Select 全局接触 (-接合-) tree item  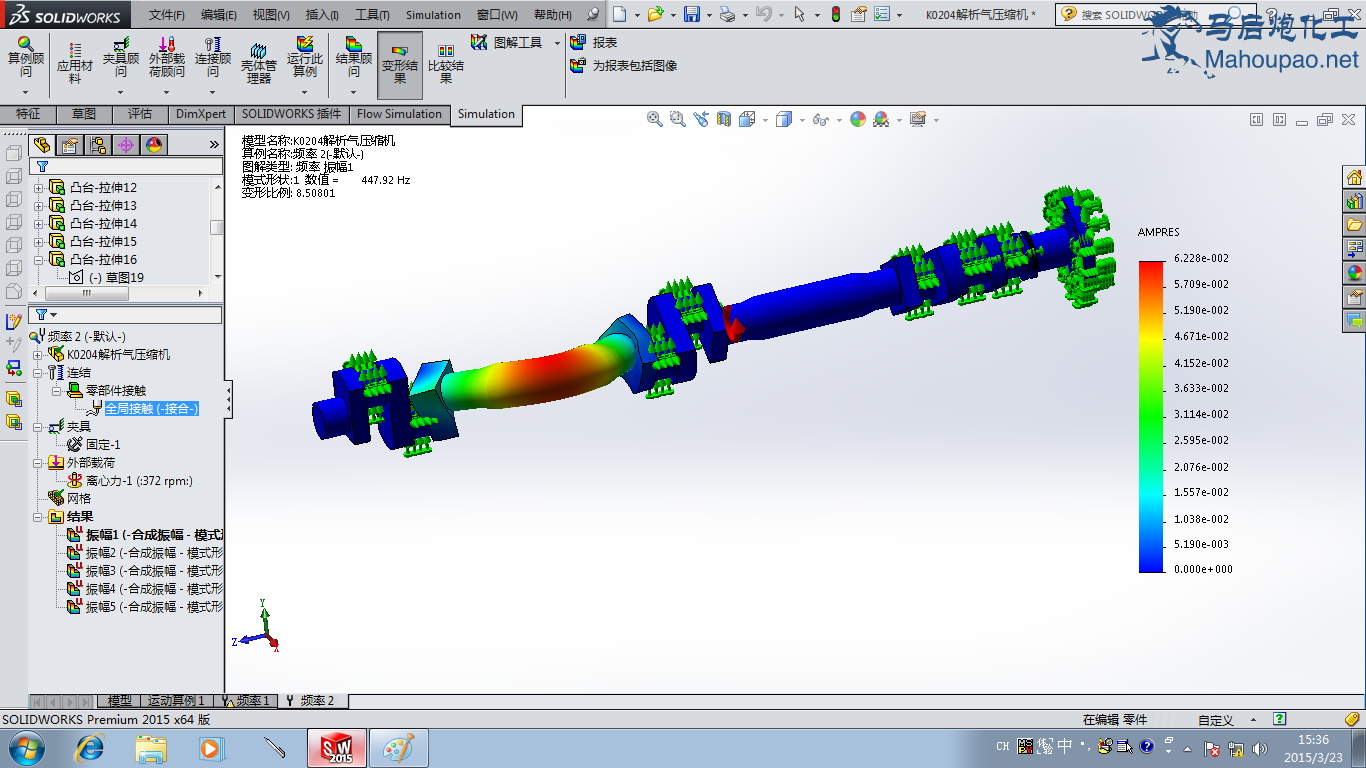tap(151, 408)
